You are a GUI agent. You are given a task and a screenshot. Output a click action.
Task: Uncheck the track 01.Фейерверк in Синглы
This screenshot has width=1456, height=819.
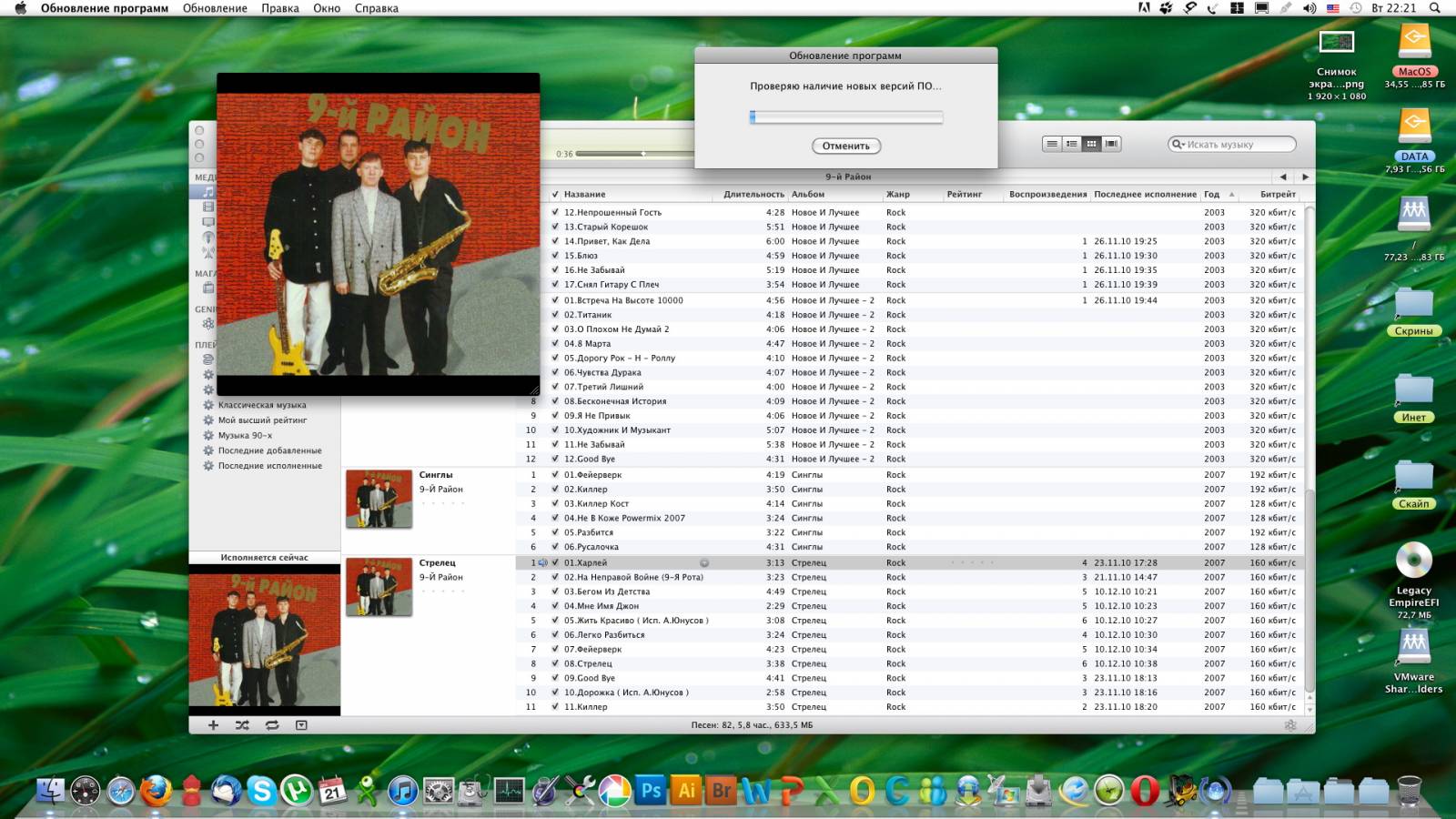[555, 474]
